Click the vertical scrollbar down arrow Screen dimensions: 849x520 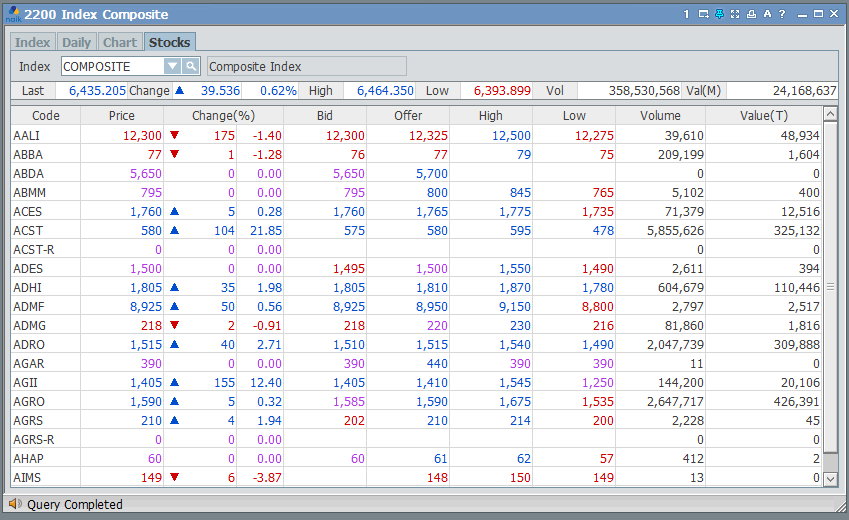829,480
